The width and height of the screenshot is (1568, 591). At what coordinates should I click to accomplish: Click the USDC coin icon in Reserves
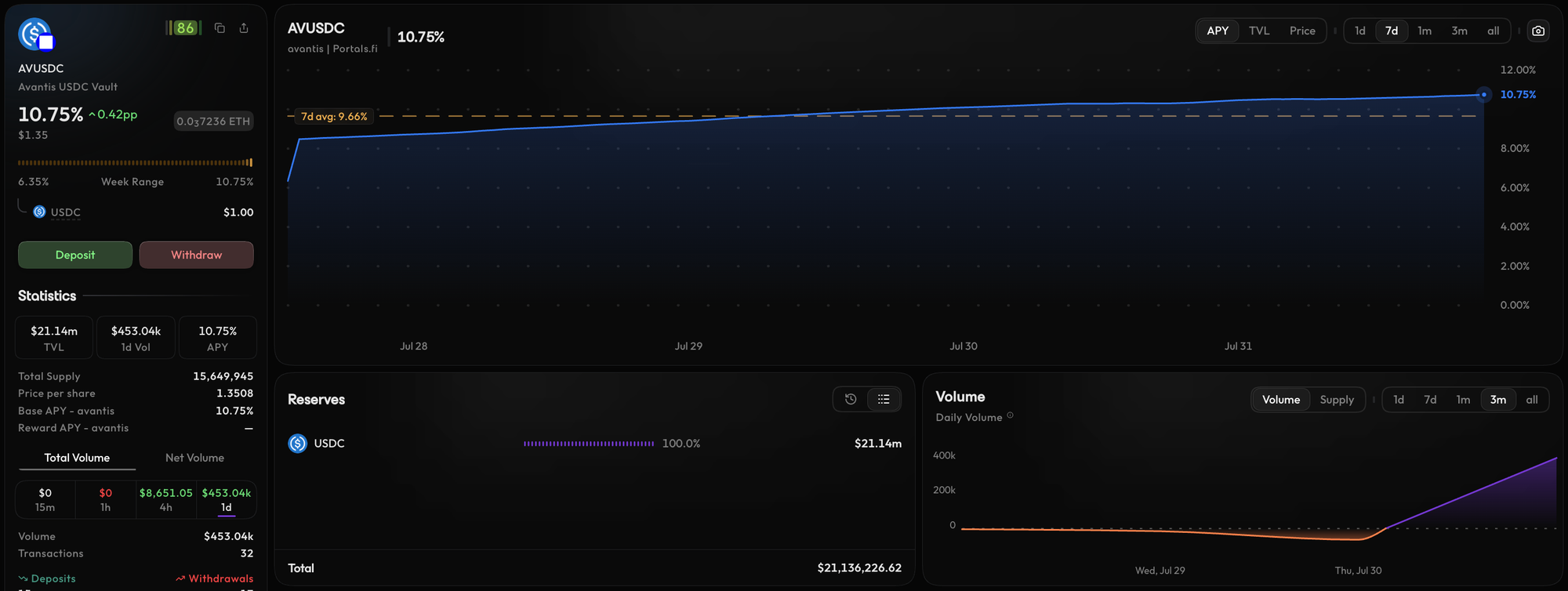coord(298,444)
